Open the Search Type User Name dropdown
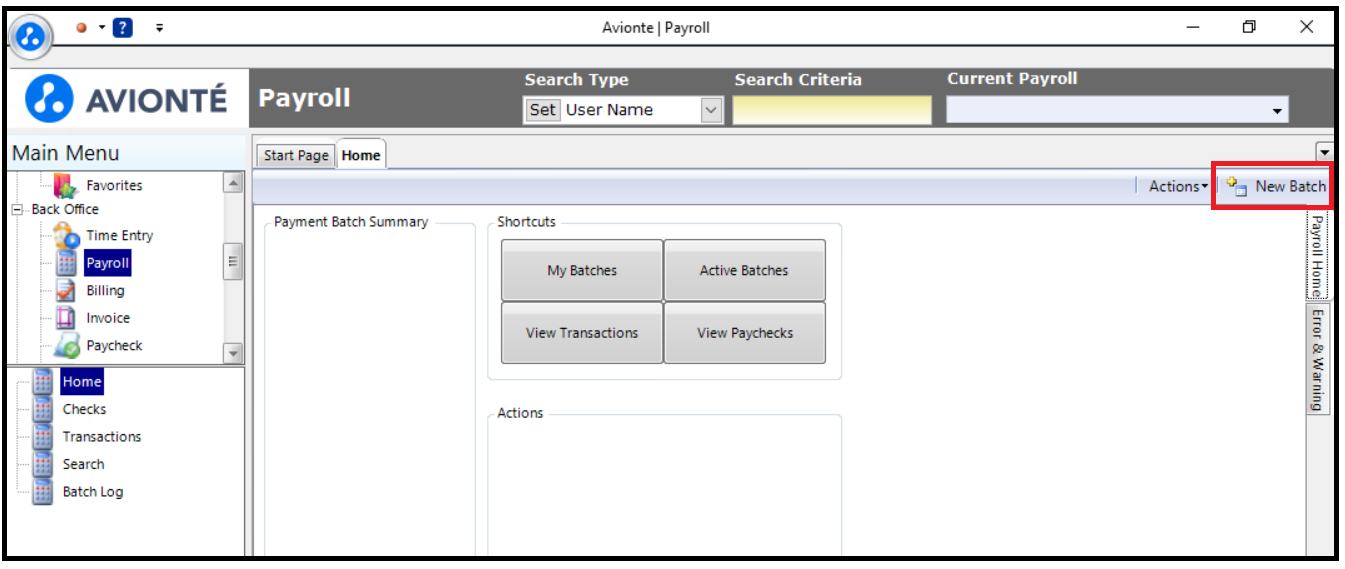Viewport: 1345px width, 569px height. tap(711, 110)
